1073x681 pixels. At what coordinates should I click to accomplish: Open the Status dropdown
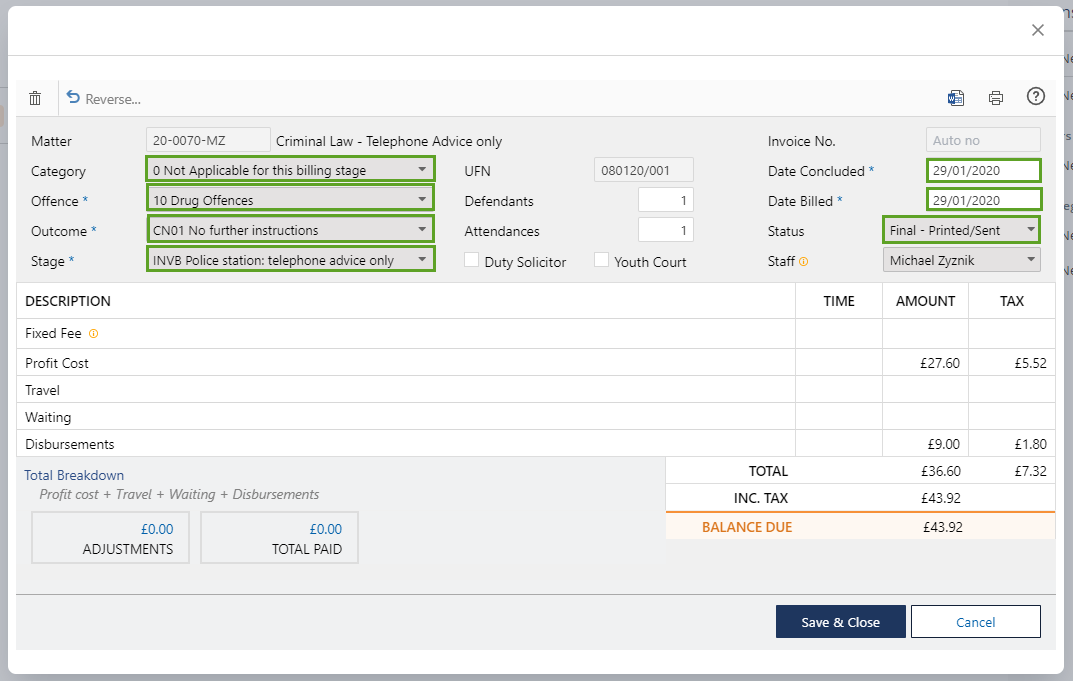(x=962, y=230)
